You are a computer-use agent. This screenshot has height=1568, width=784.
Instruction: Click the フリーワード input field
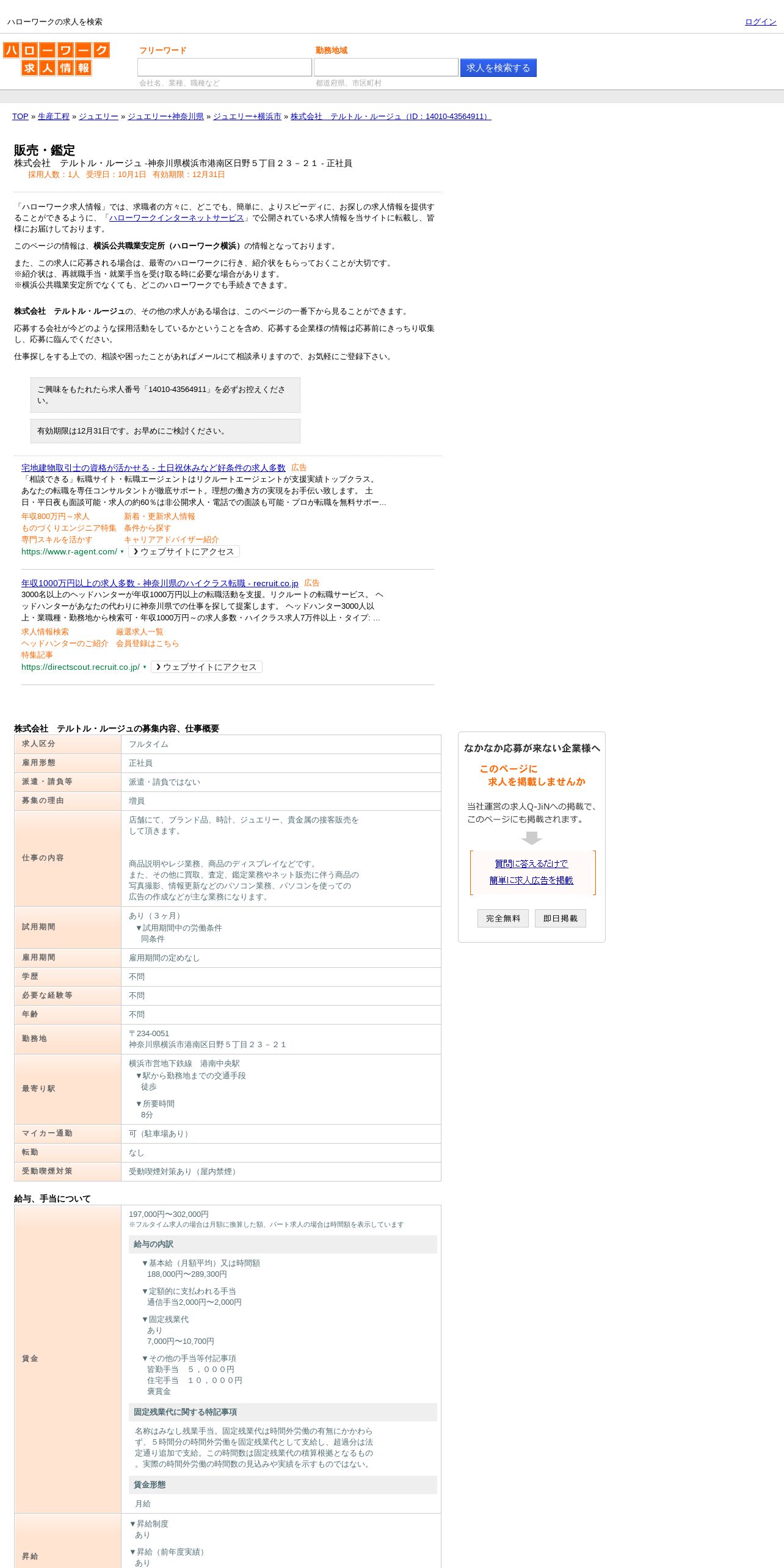coord(225,67)
